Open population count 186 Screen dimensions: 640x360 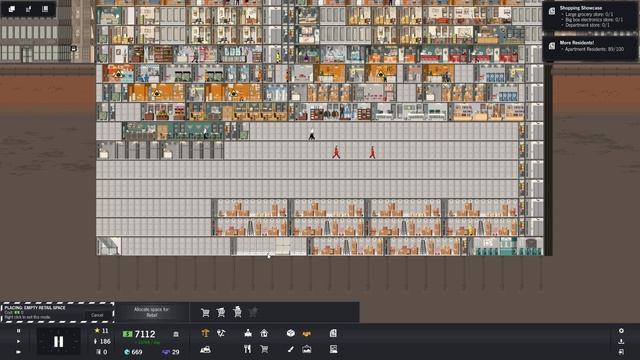pos(102,341)
